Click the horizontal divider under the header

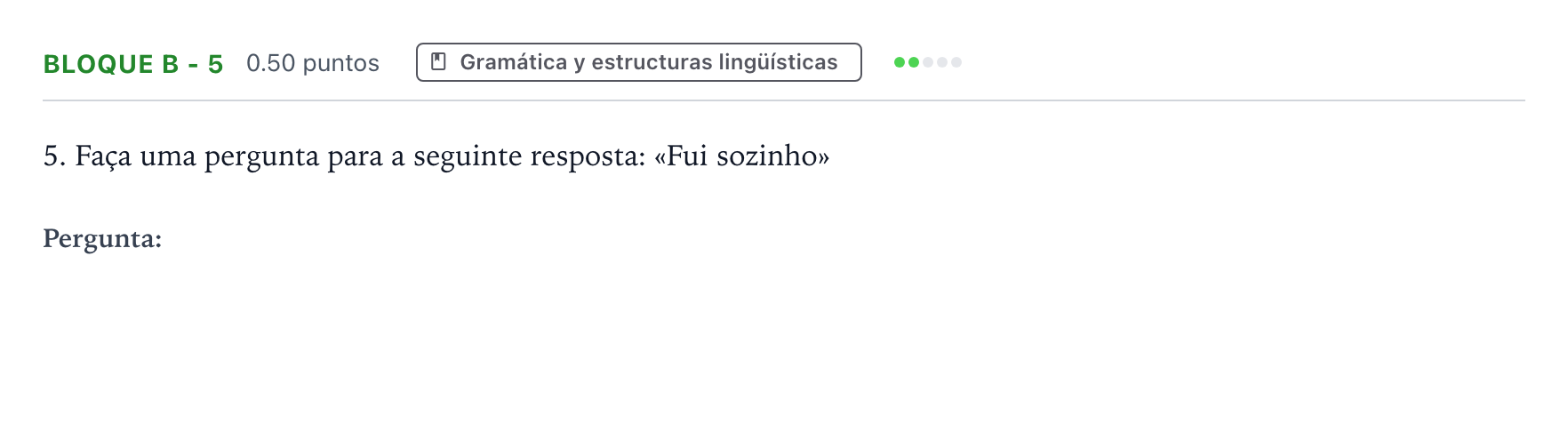tap(784, 100)
